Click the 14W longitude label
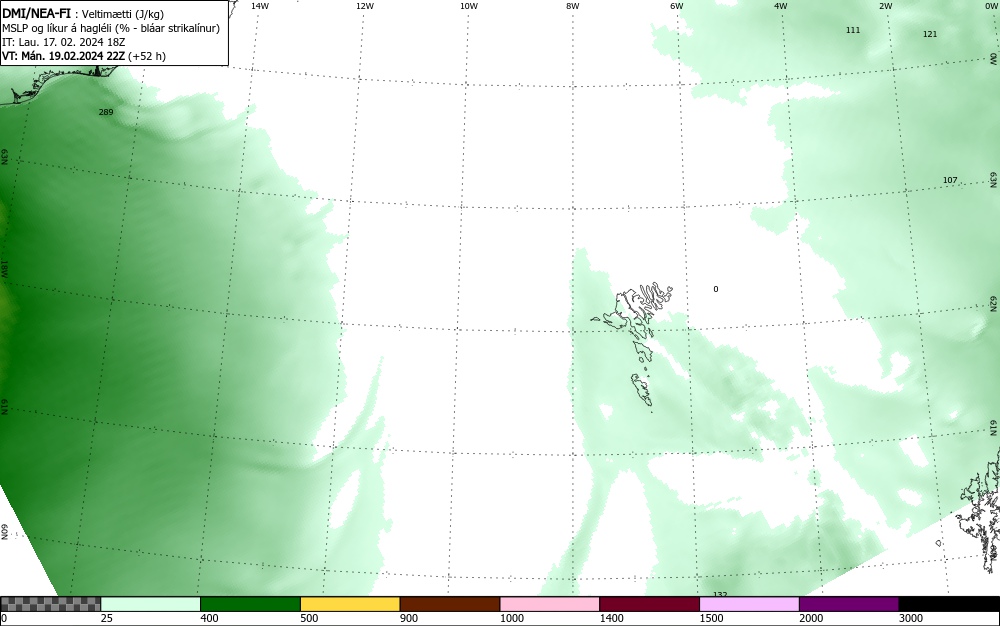Image resolution: width=1000 pixels, height=626 pixels. click(260, 6)
